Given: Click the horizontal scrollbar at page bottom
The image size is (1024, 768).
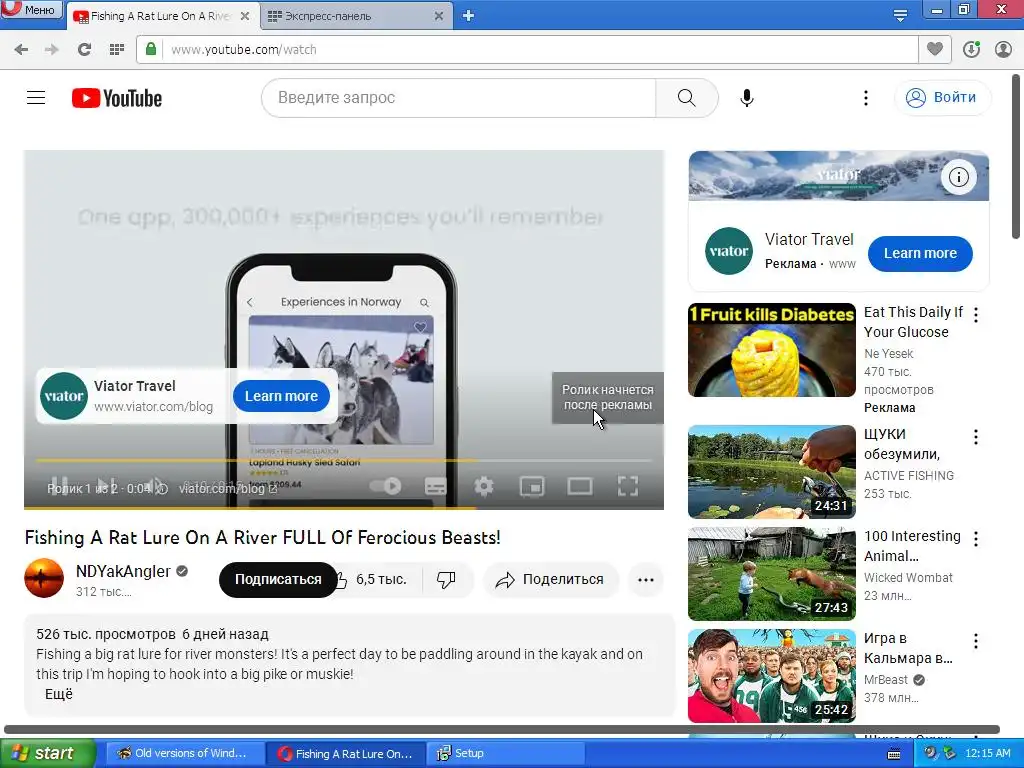Looking at the screenshot, I should point(502,729).
